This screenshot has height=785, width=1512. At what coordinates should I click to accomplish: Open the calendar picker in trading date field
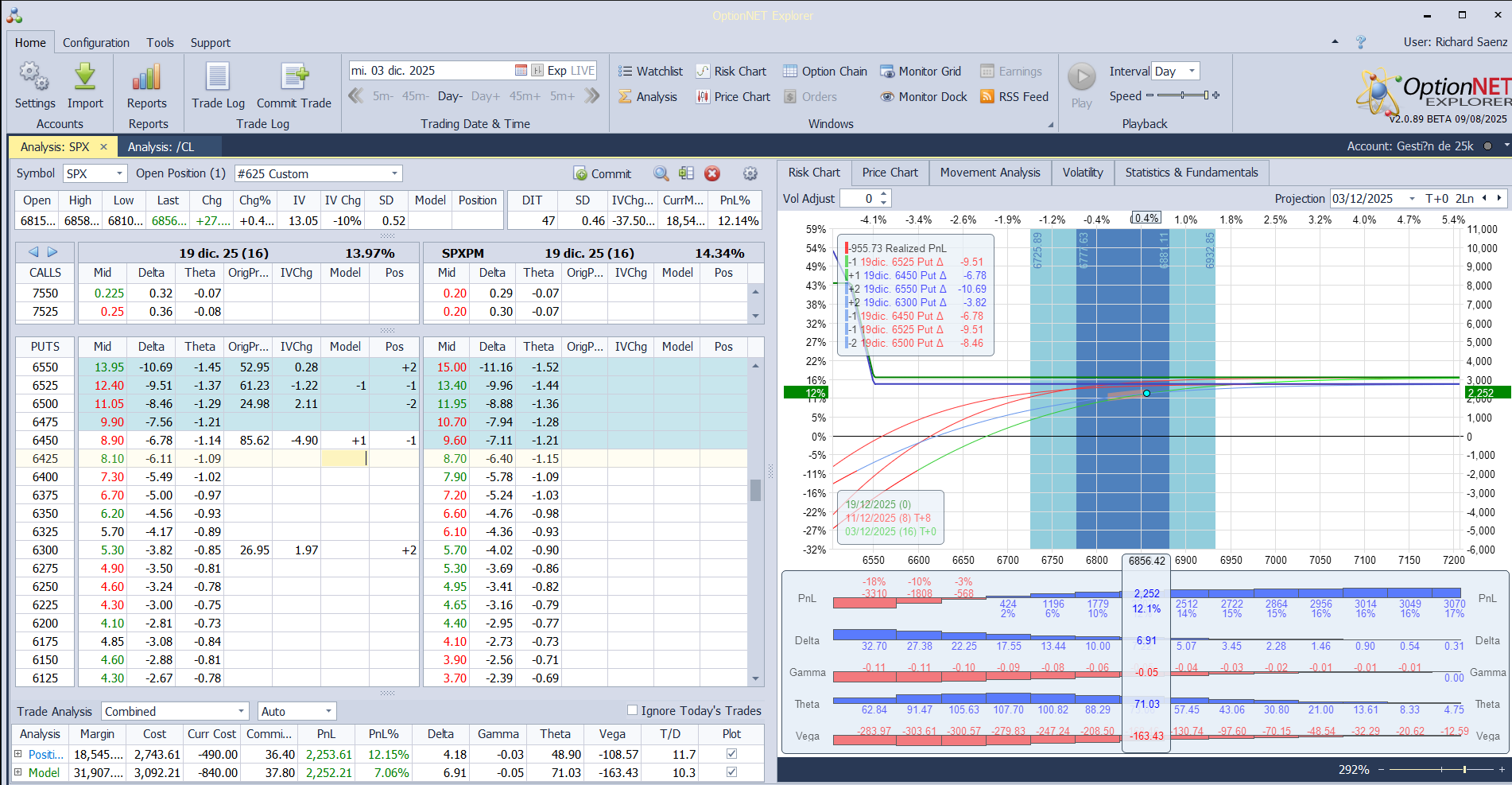(521, 71)
